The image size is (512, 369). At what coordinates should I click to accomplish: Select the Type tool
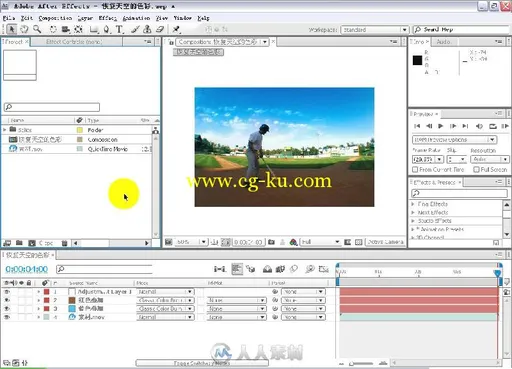pos(119,29)
